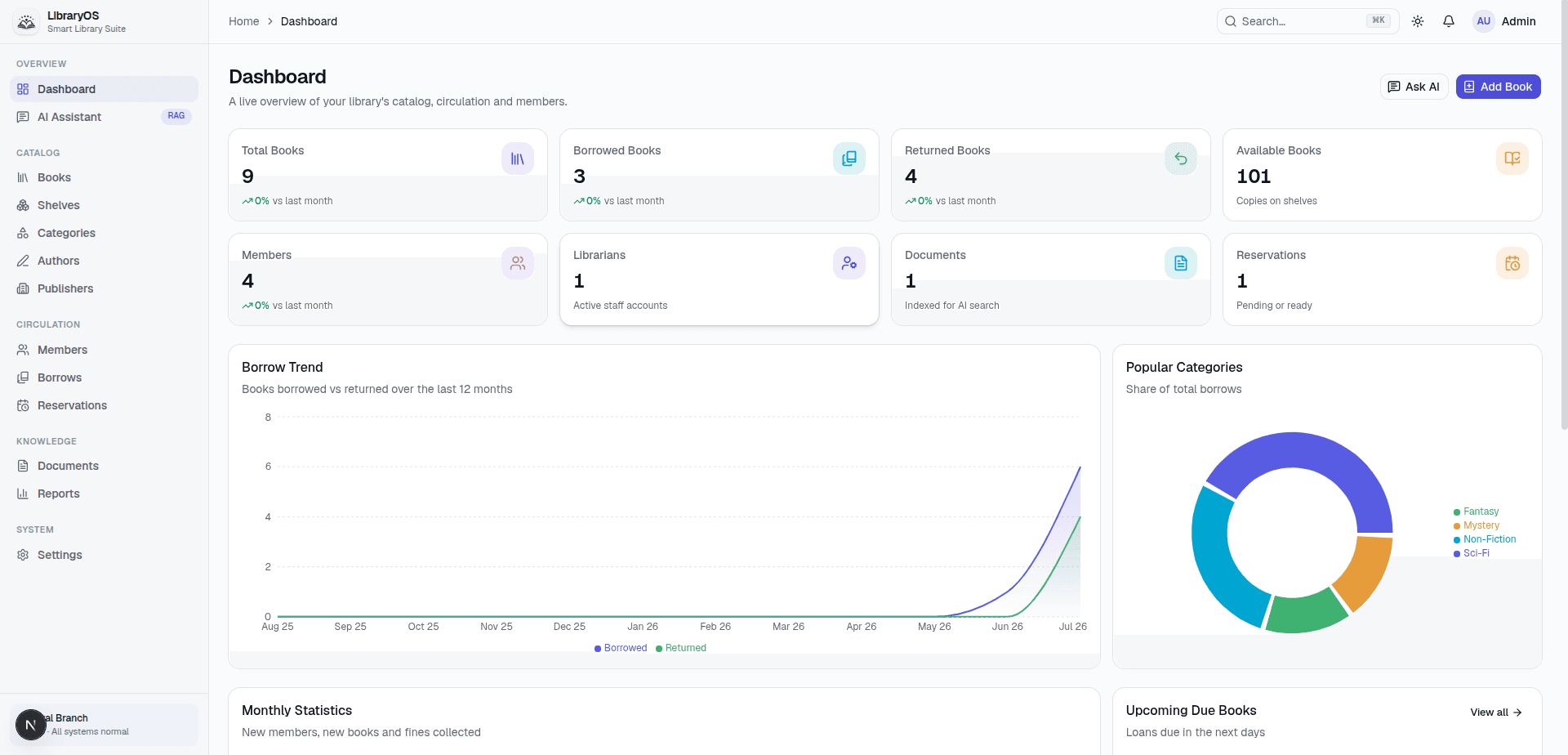Open the Publishers page

[x=105, y=288]
